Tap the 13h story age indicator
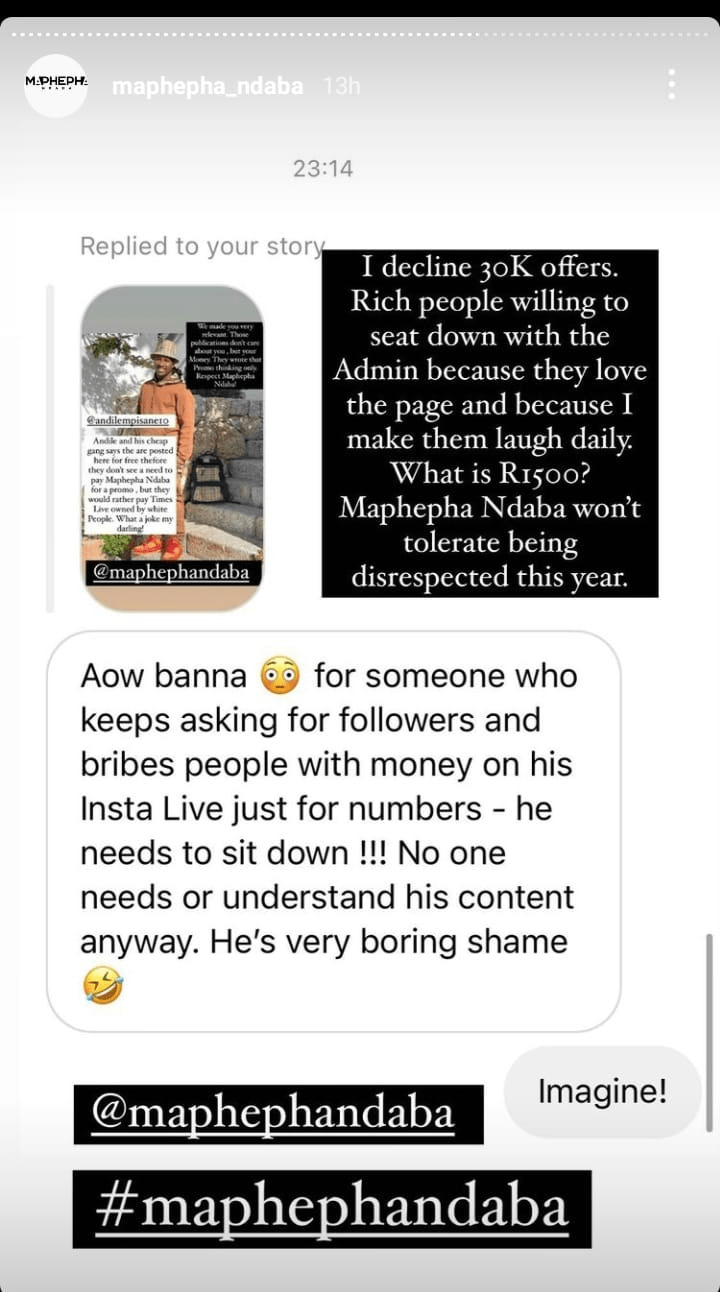 click(x=342, y=87)
